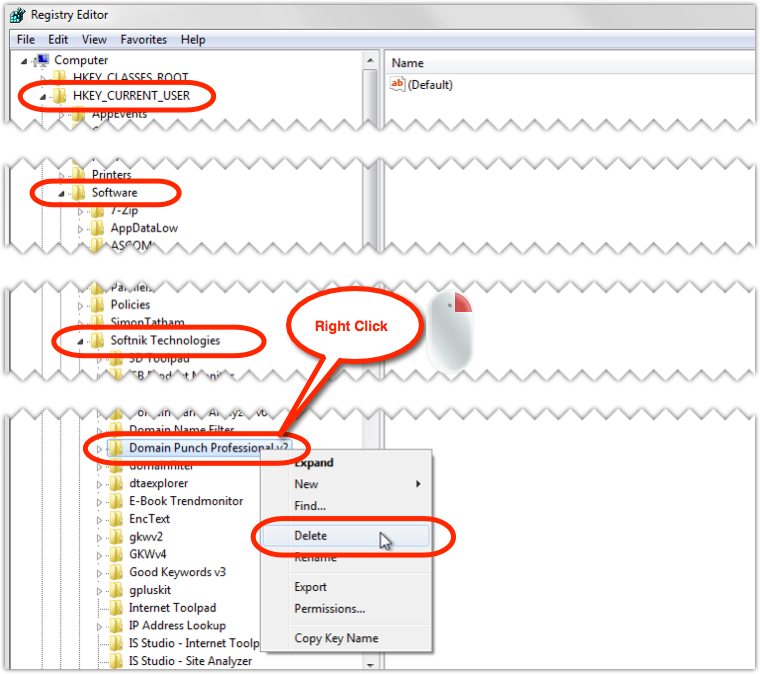Click the tree scrollbar down arrow
The height and width of the screenshot is (674, 760).
370,664
